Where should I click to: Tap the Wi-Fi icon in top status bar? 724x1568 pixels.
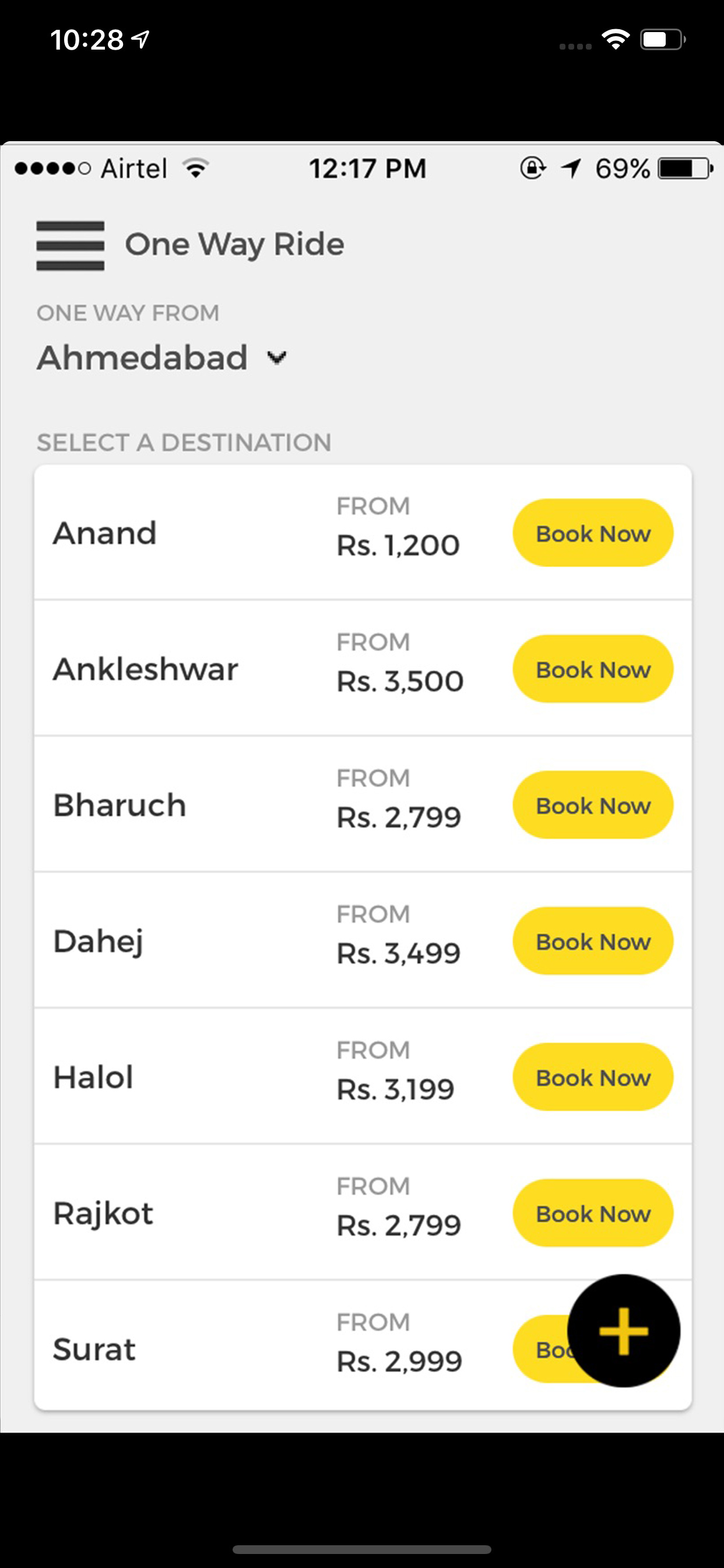click(x=615, y=40)
